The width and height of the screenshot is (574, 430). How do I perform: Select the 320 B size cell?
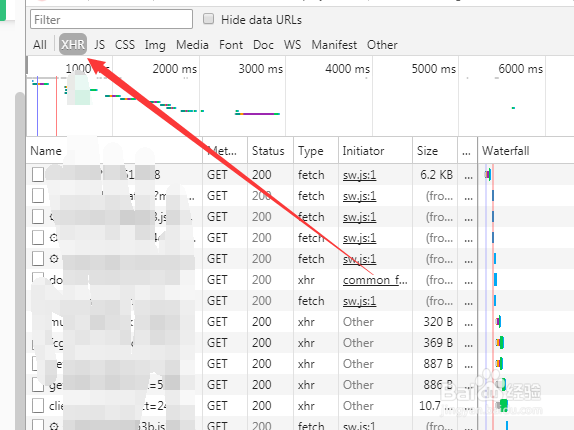tap(438, 322)
